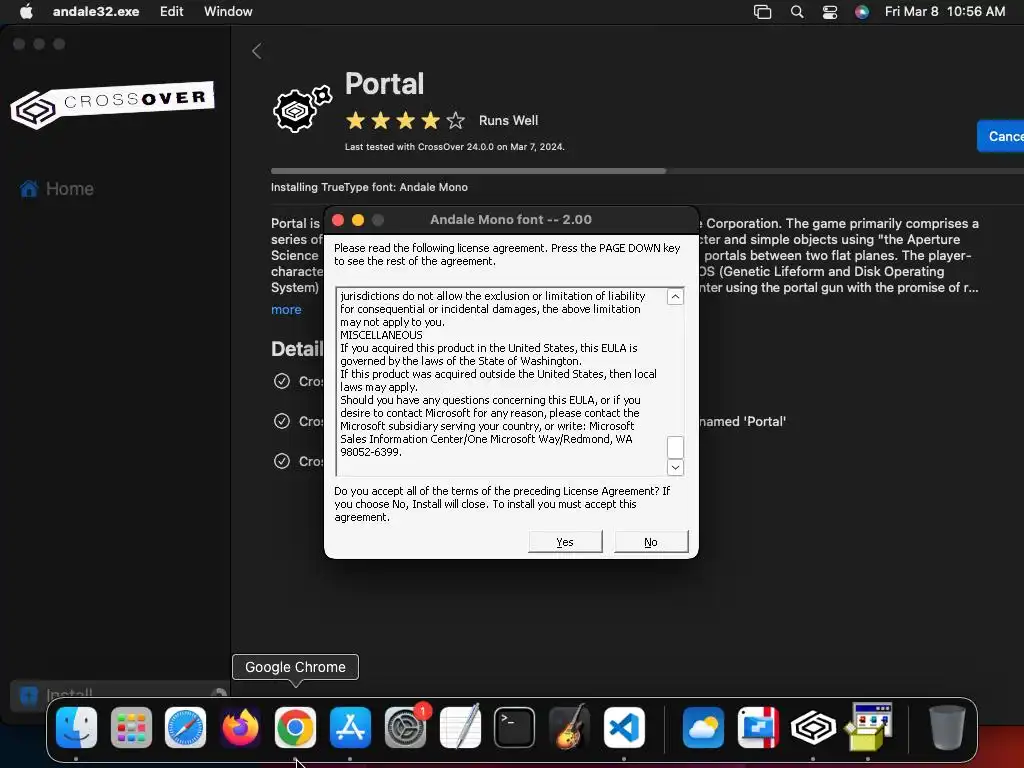
Task: Open System Settings in the dock
Action: pos(406,727)
